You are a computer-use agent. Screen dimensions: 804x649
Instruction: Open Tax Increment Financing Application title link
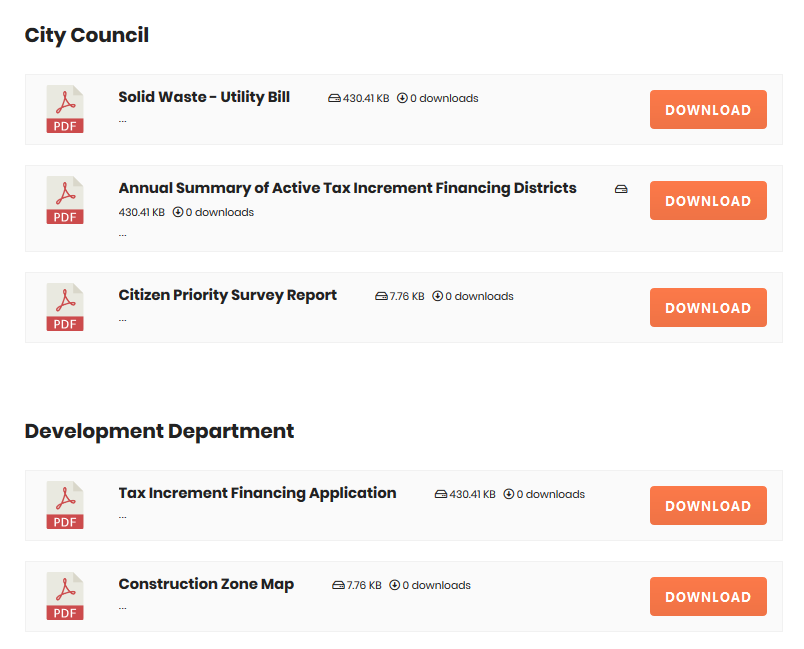coord(257,493)
